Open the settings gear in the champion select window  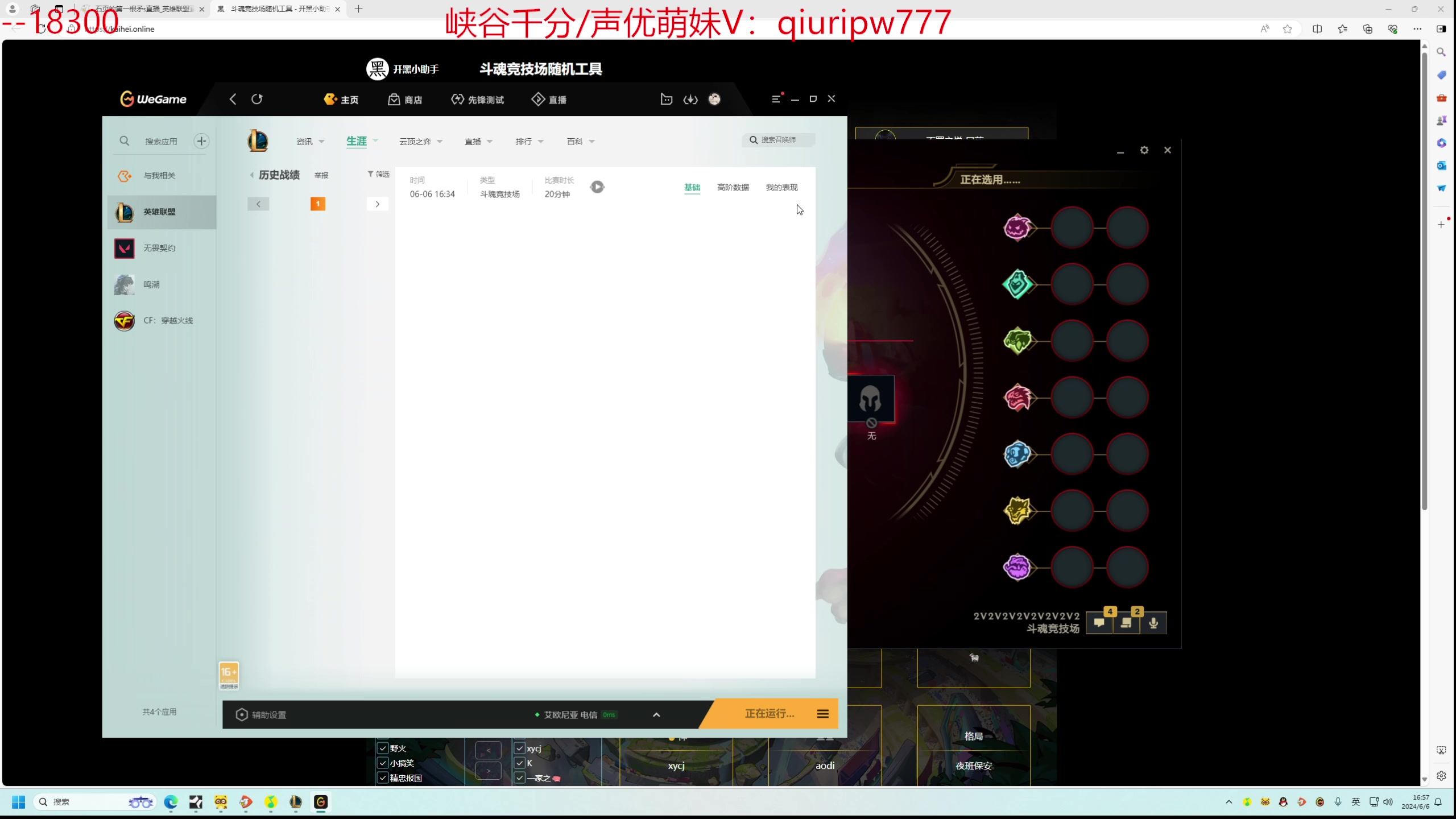[1144, 150]
